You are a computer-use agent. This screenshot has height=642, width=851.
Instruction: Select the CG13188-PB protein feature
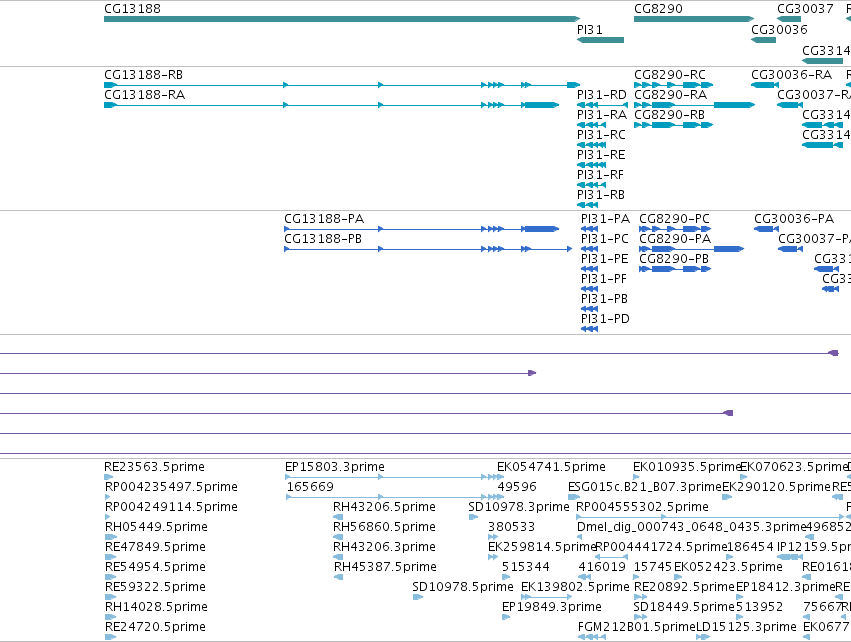[x=428, y=249]
